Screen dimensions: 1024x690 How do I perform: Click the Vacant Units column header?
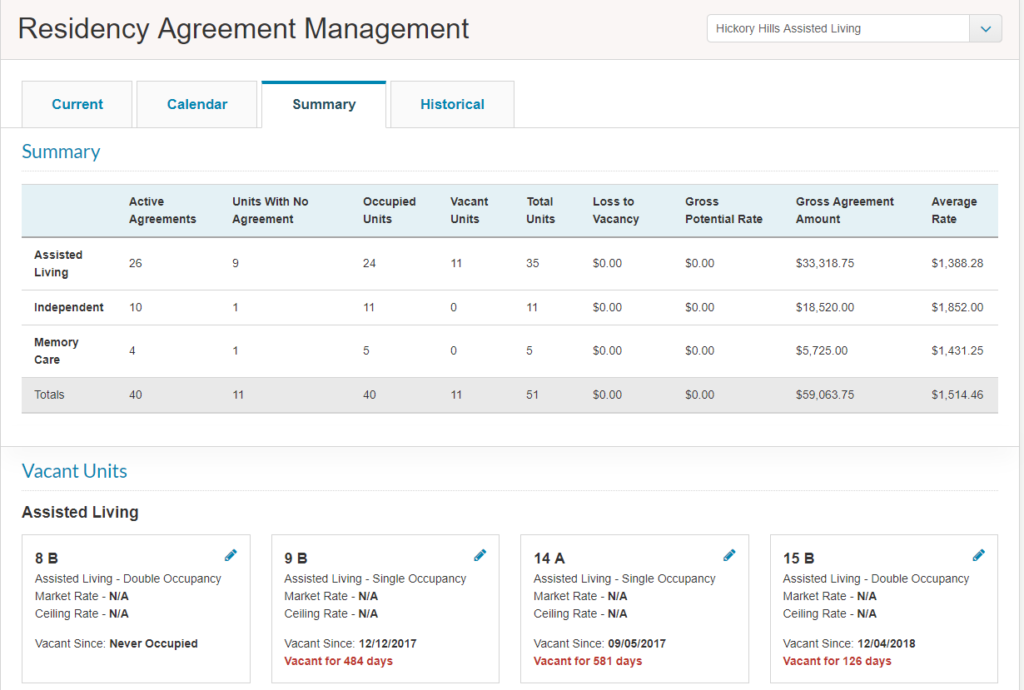coord(469,210)
